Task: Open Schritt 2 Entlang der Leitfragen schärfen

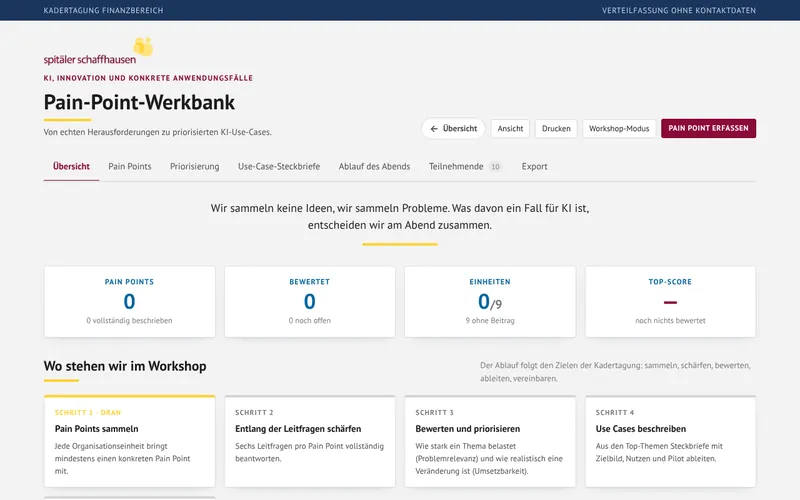Action: pyautogui.click(x=310, y=441)
